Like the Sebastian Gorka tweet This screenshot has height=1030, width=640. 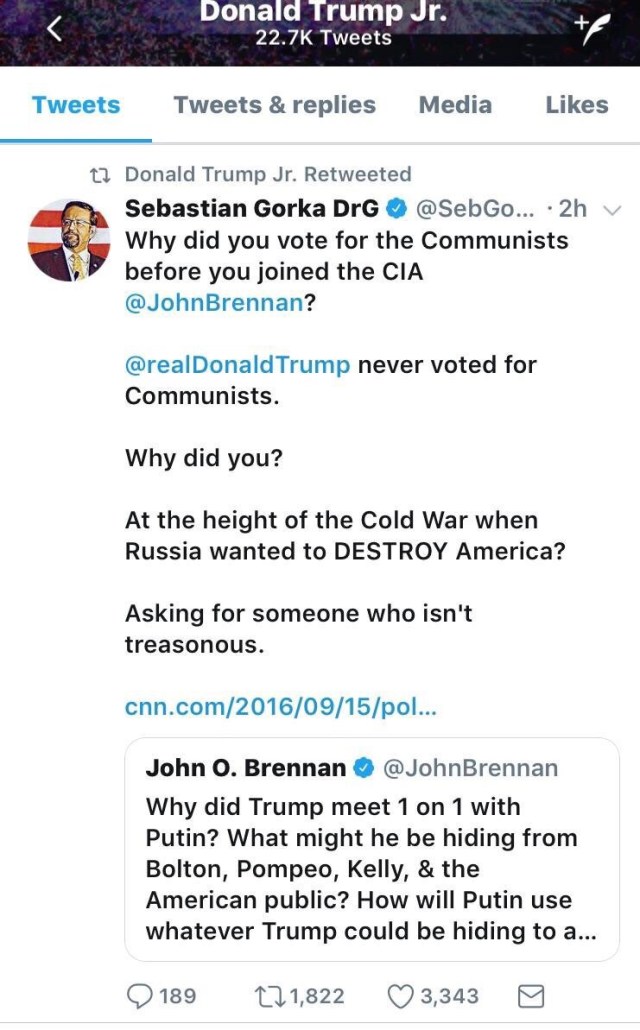coord(400,996)
